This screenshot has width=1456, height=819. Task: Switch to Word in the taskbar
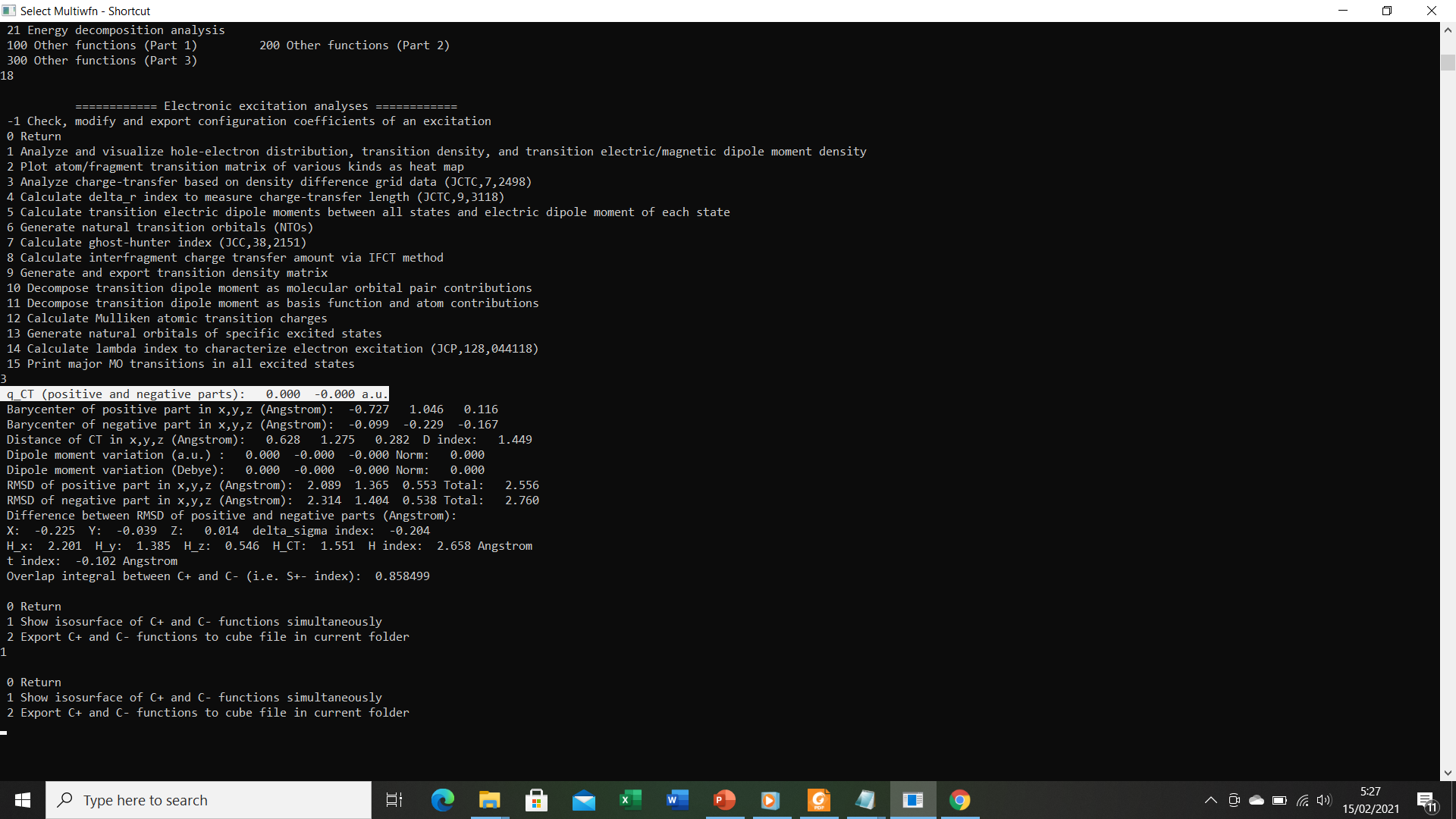[677, 800]
